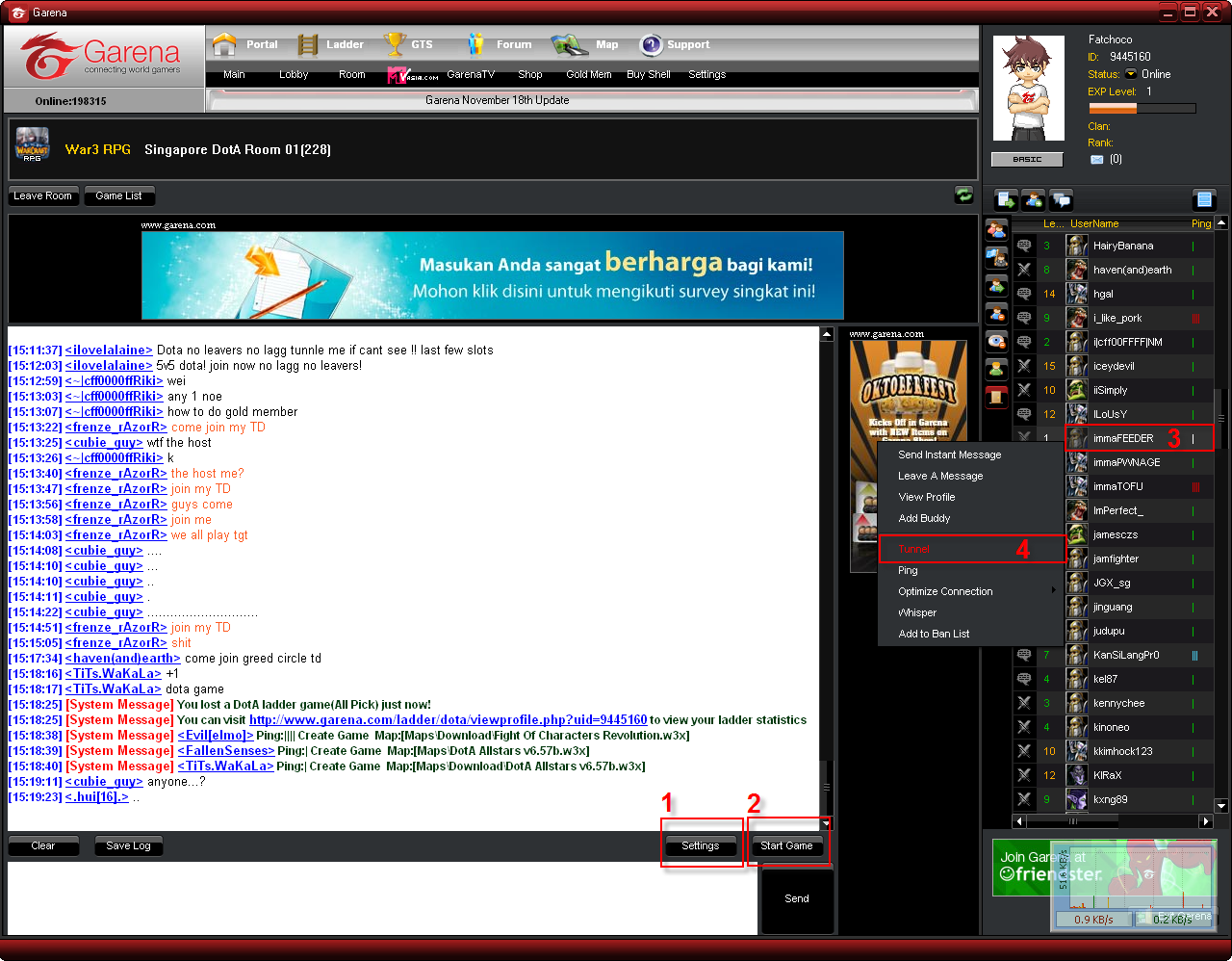Open the ladder viewprofile.php link in chat
The width and height of the screenshot is (1232, 961).
pos(448,719)
